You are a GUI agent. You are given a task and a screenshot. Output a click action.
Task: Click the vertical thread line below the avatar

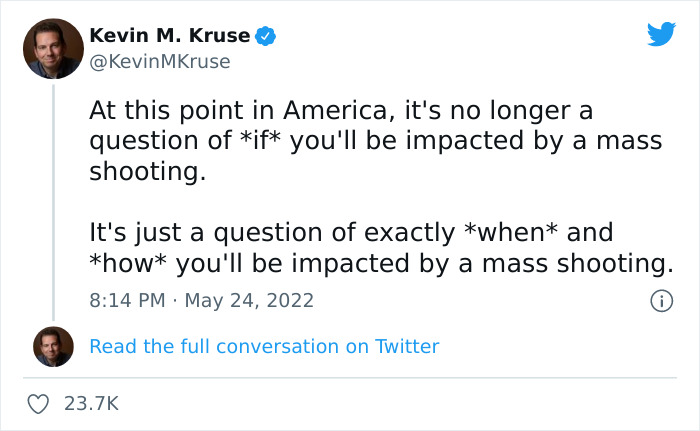point(53,200)
